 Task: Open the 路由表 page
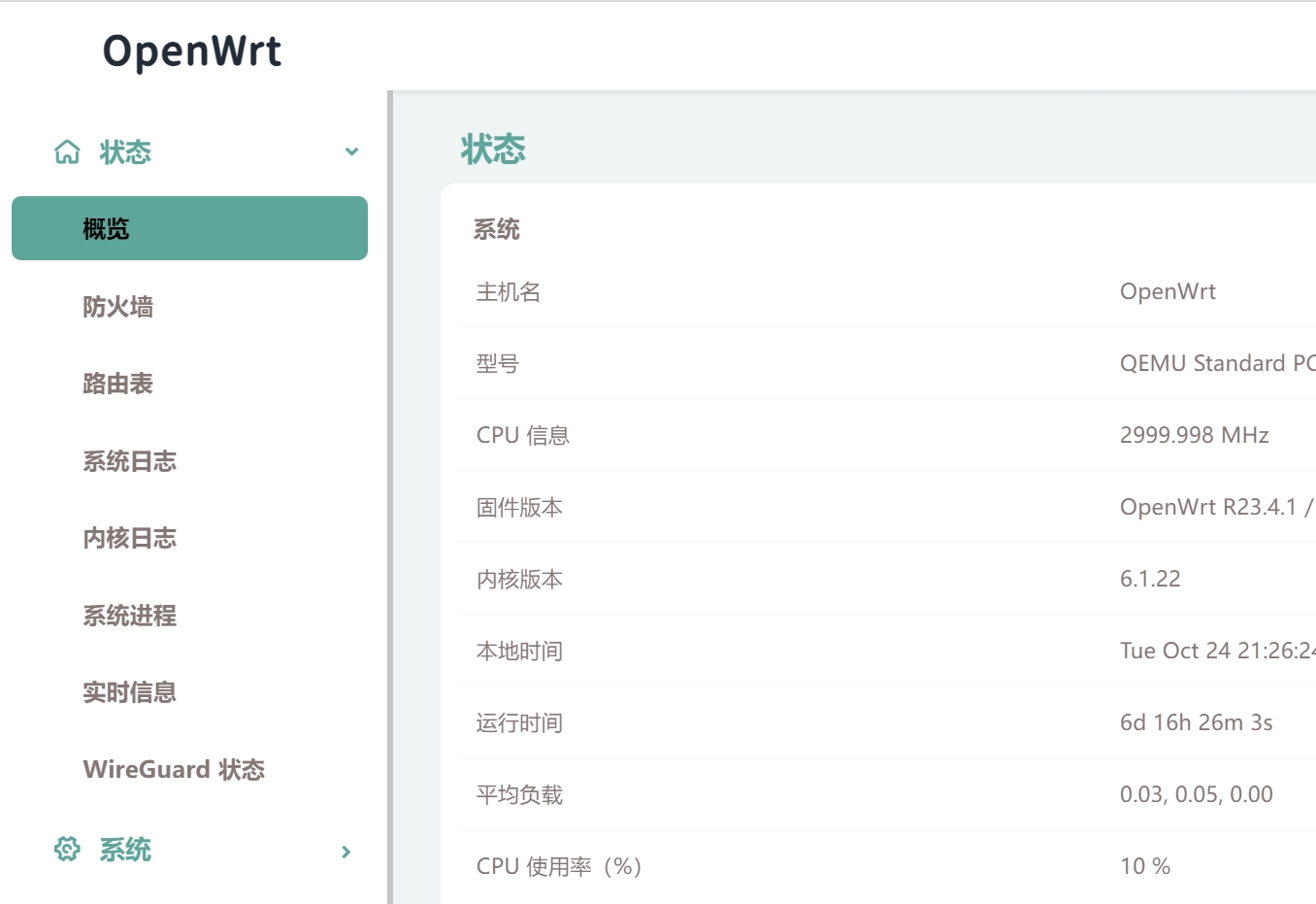point(117,384)
